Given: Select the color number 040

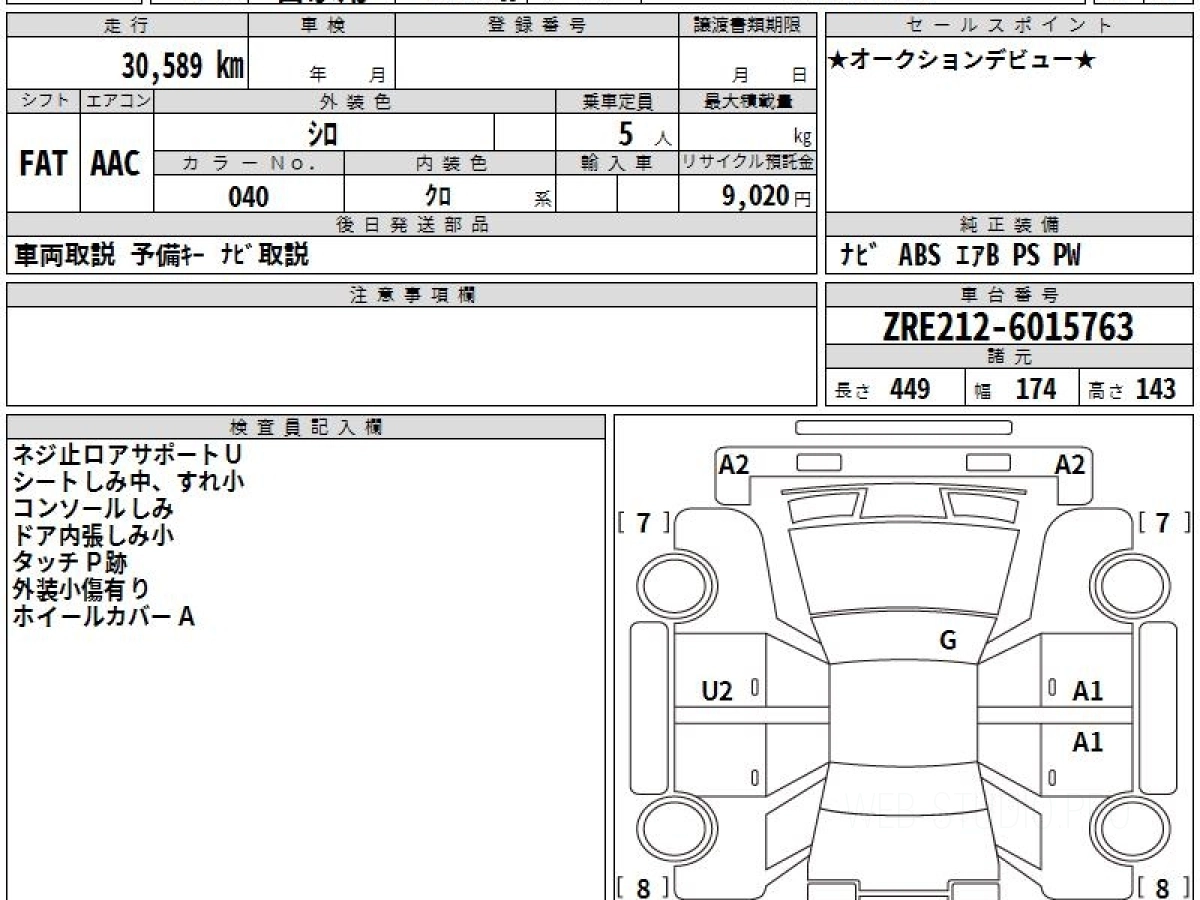Looking at the screenshot, I should (249, 196).
